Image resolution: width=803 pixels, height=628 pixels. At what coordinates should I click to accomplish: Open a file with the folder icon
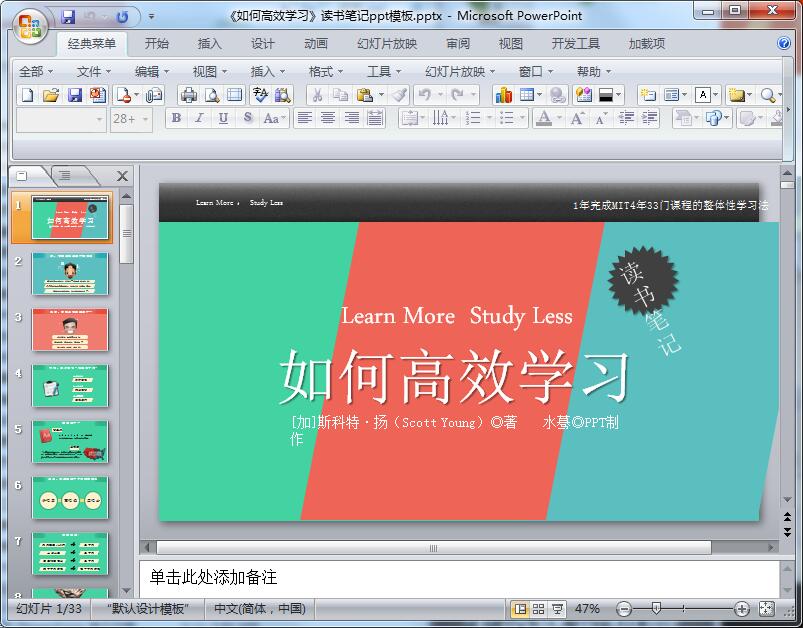[51, 95]
